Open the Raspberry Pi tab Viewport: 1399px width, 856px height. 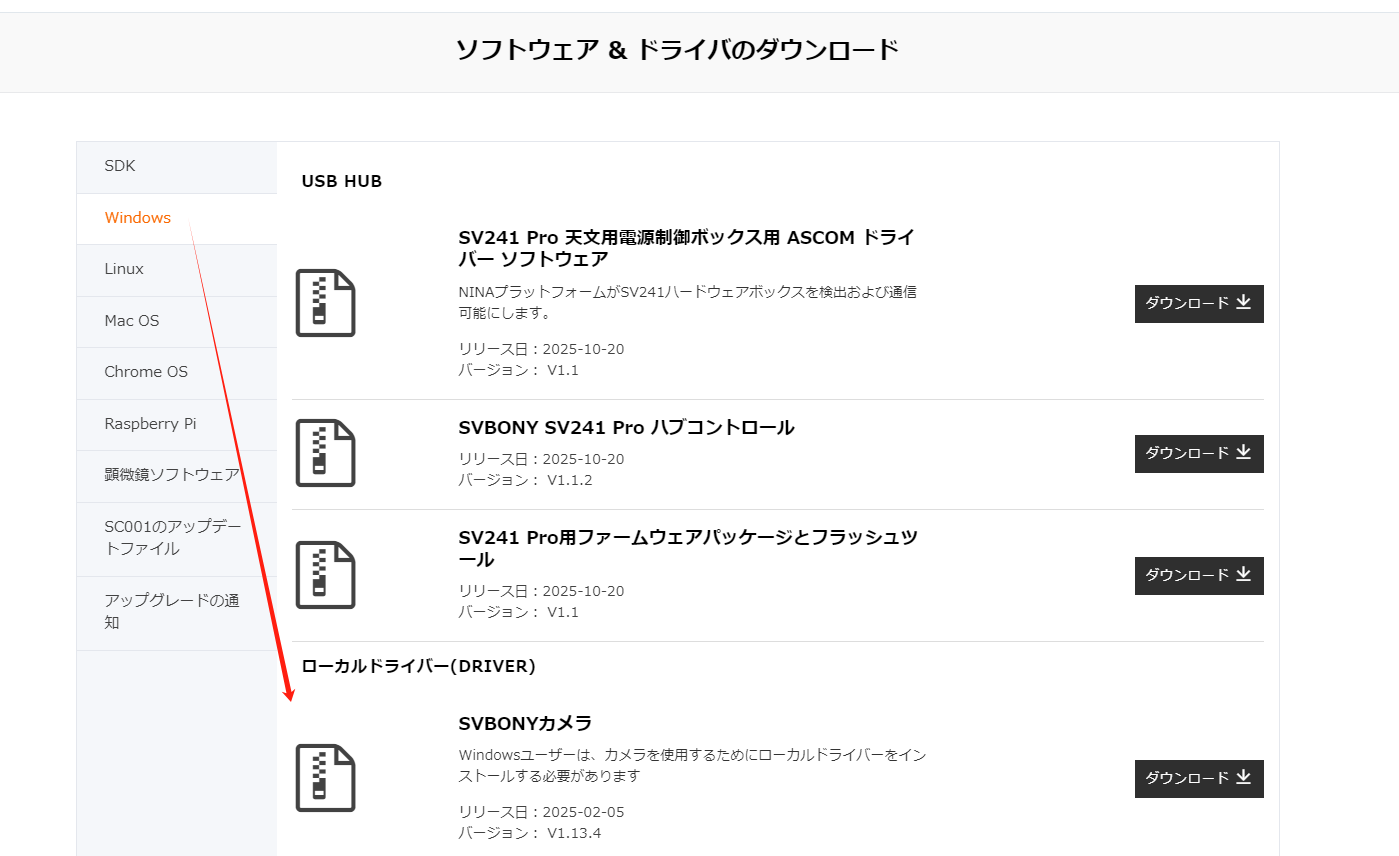(150, 424)
